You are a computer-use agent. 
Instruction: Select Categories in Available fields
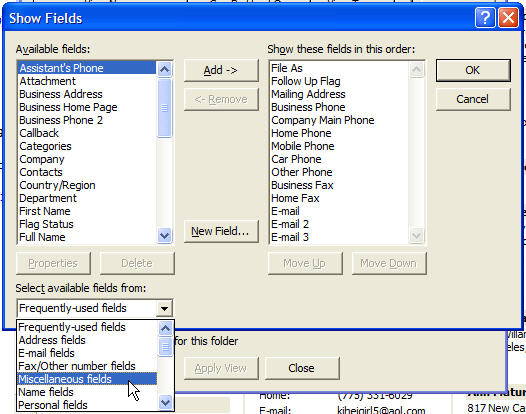87,146
